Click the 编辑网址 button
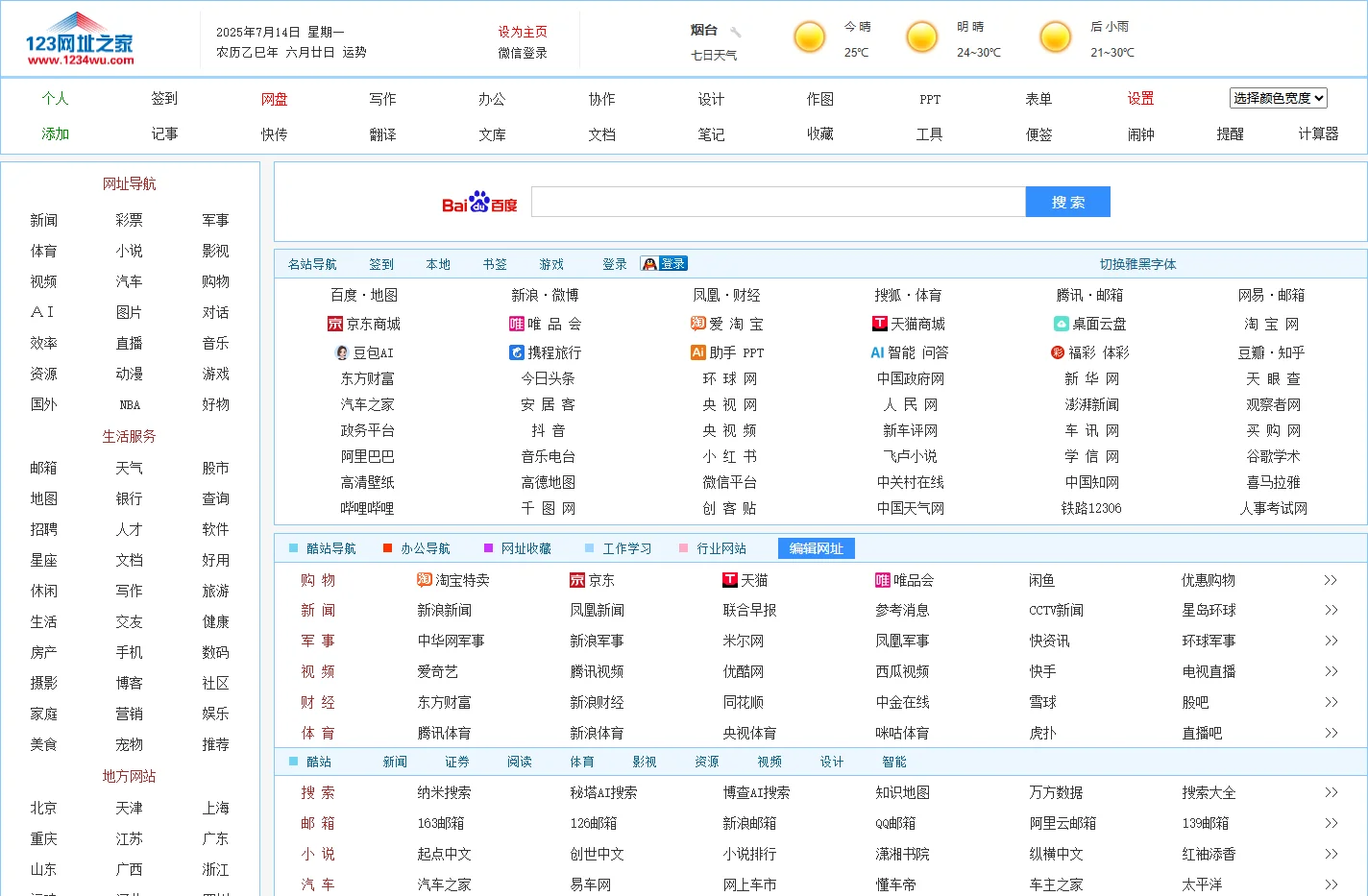 tap(817, 548)
